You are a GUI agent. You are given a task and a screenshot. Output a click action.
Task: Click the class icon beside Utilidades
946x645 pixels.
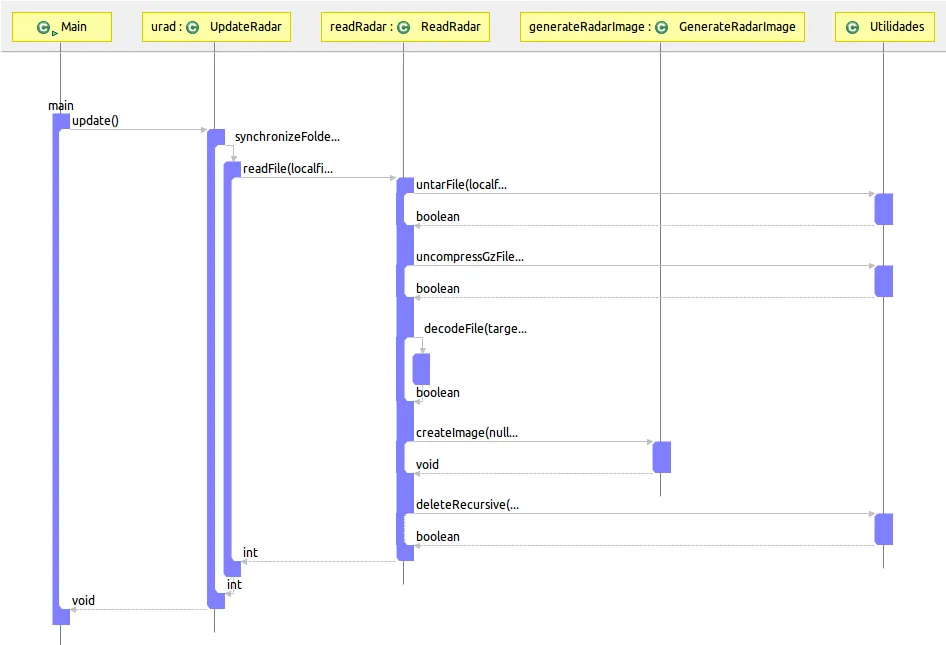852,27
